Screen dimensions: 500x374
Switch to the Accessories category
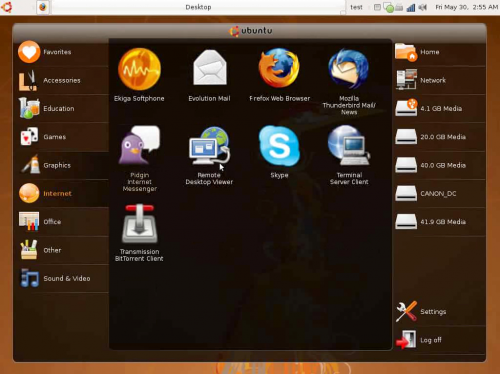point(63,80)
